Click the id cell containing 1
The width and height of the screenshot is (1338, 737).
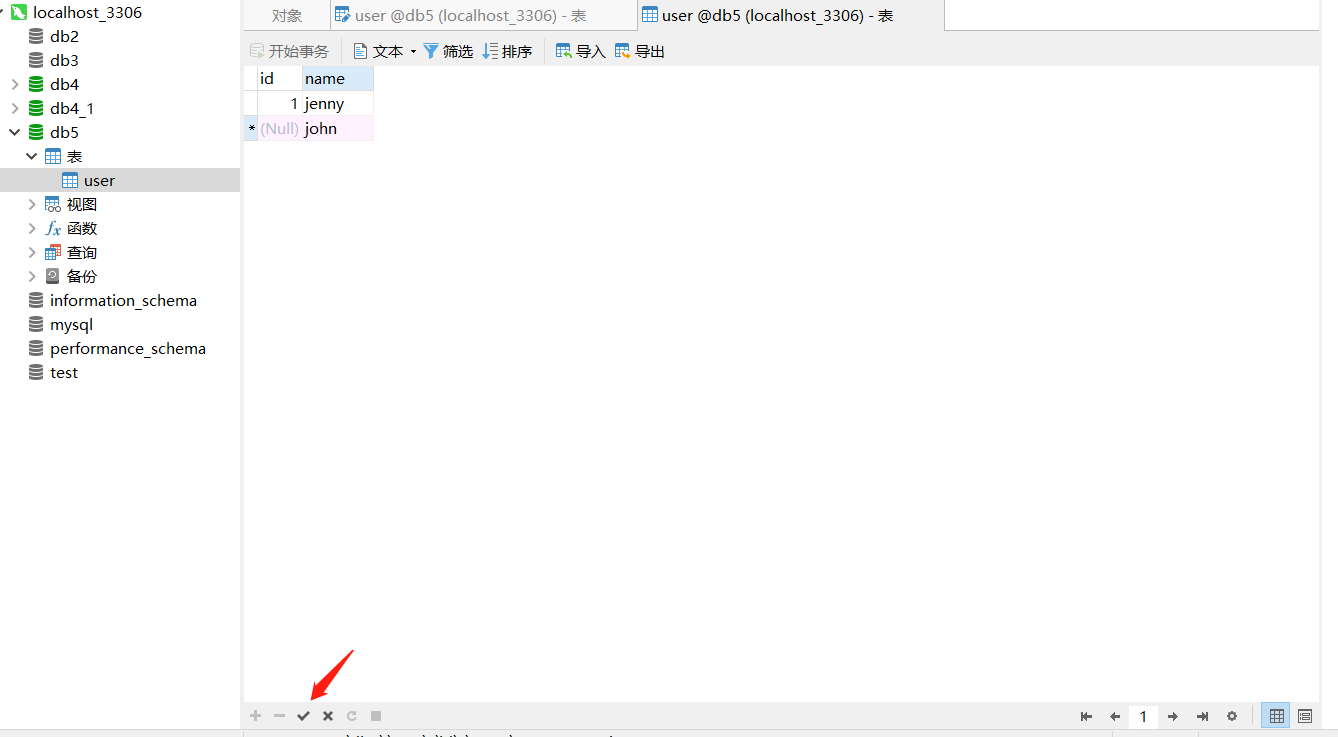pyautogui.click(x=280, y=104)
